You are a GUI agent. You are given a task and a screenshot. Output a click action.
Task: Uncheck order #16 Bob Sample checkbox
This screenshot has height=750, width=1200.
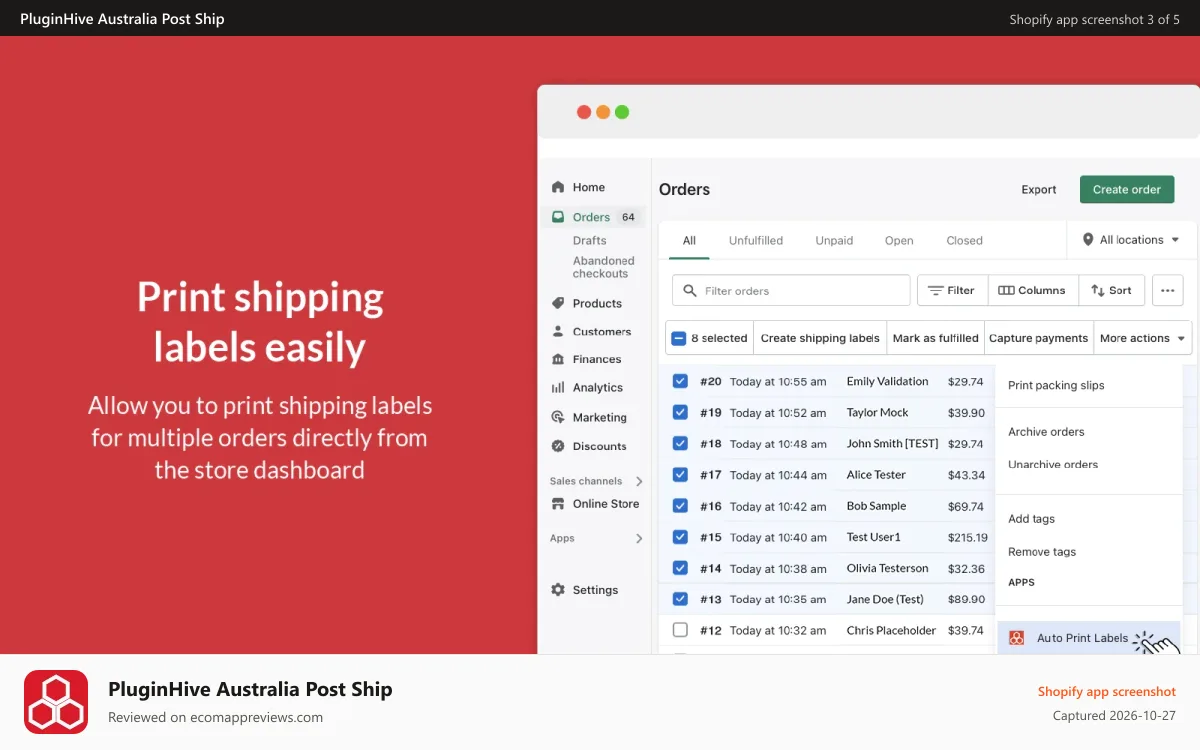[680, 506]
